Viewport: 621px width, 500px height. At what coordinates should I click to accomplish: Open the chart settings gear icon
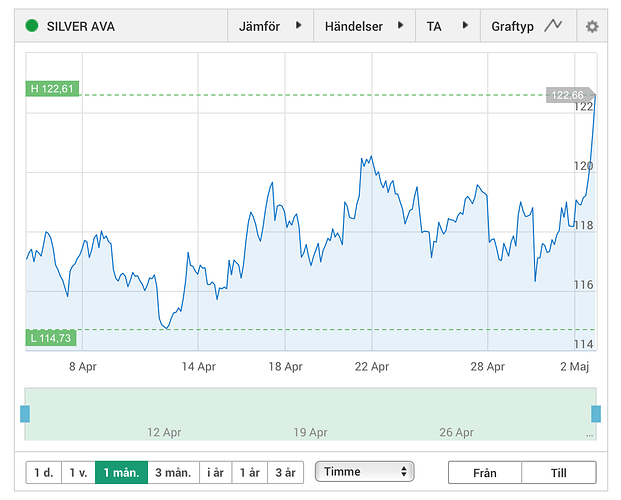[592, 26]
